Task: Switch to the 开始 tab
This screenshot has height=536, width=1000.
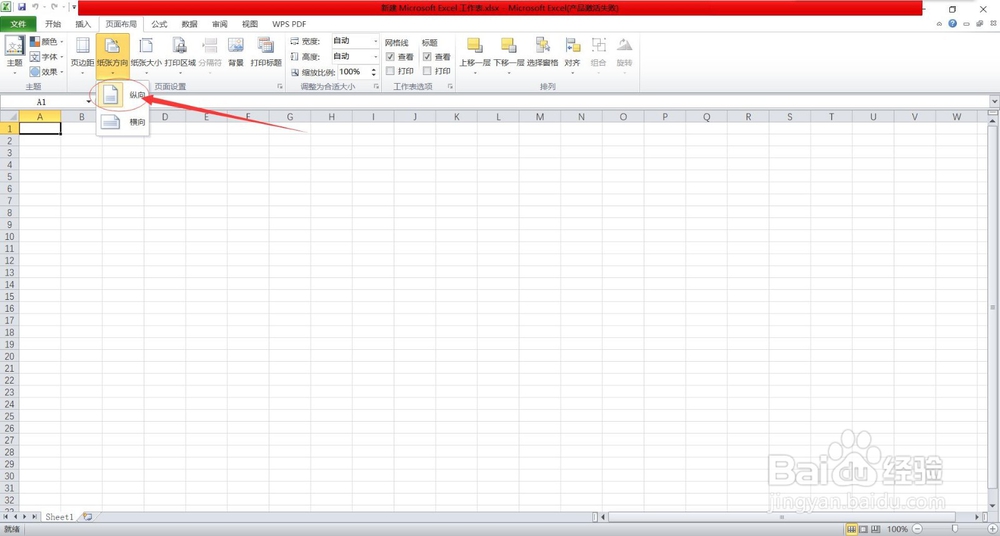Action: [x=53, y=24]
